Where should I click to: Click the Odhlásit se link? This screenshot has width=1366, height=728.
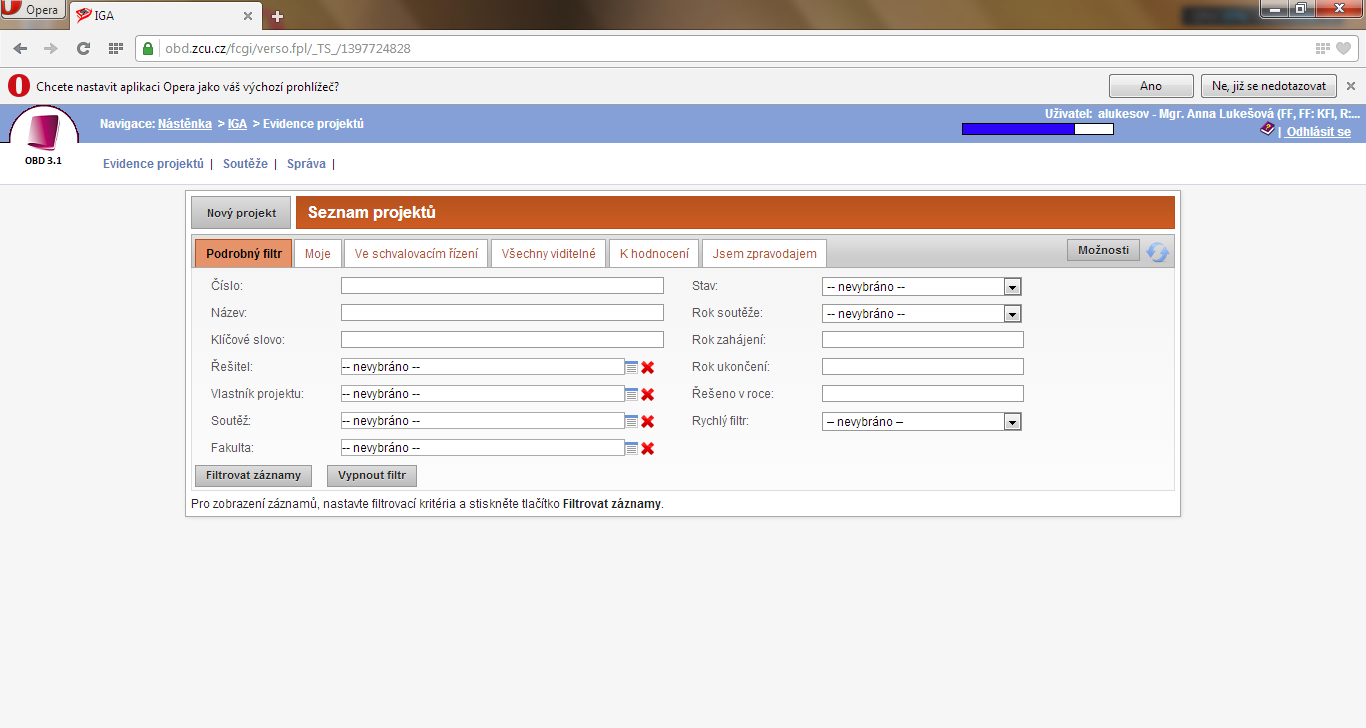pyautogui.click(x=1318, y=132)
